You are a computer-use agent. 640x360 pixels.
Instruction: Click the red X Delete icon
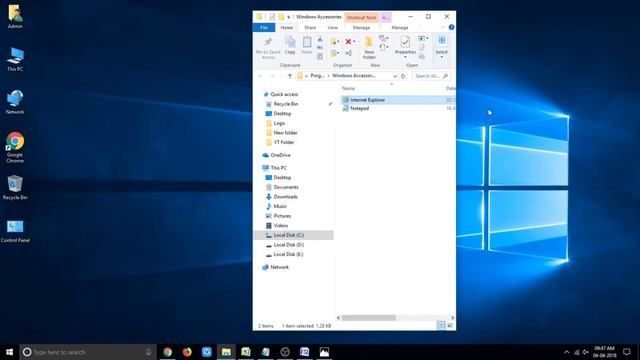coord(348,42)
